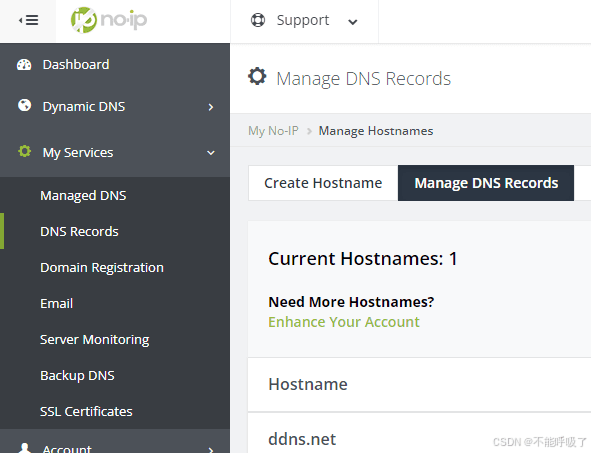Screen dimensions: 591x453
Task: Click the Support lifebuoy icon
Action: point(258,20)
